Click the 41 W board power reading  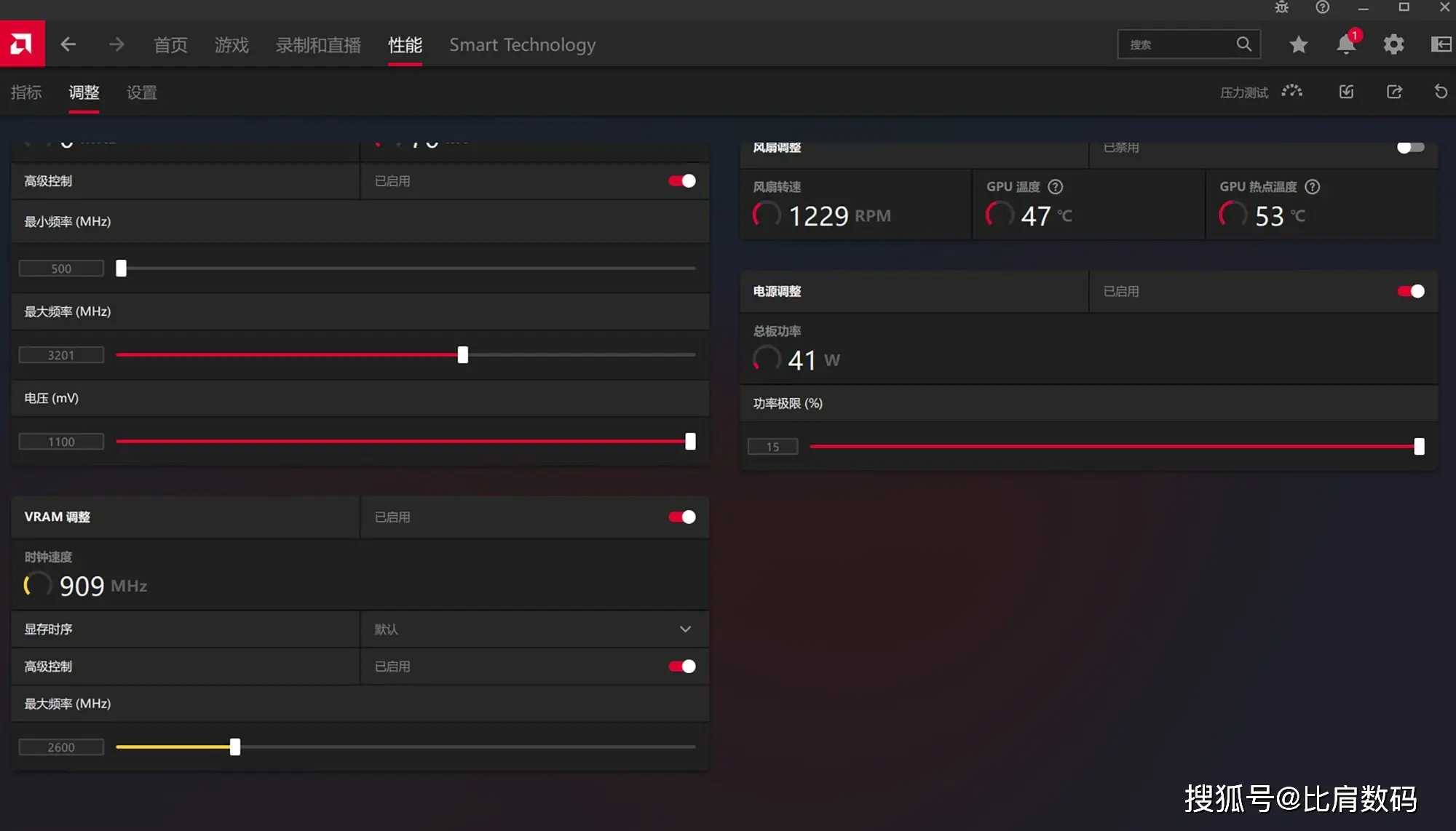pyautogui.click(x=814, y=360)
